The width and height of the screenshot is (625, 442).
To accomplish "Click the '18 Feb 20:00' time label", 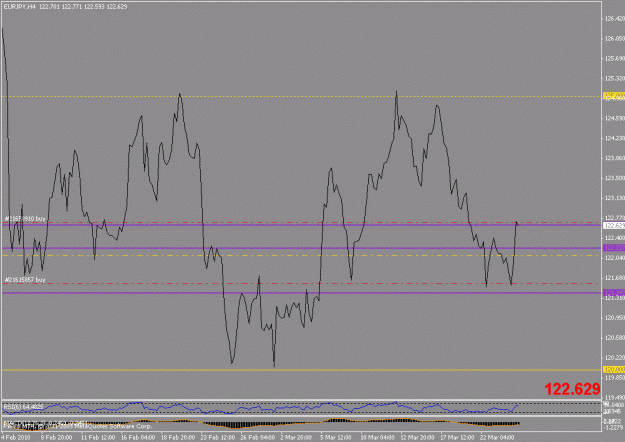I will 178,437.
